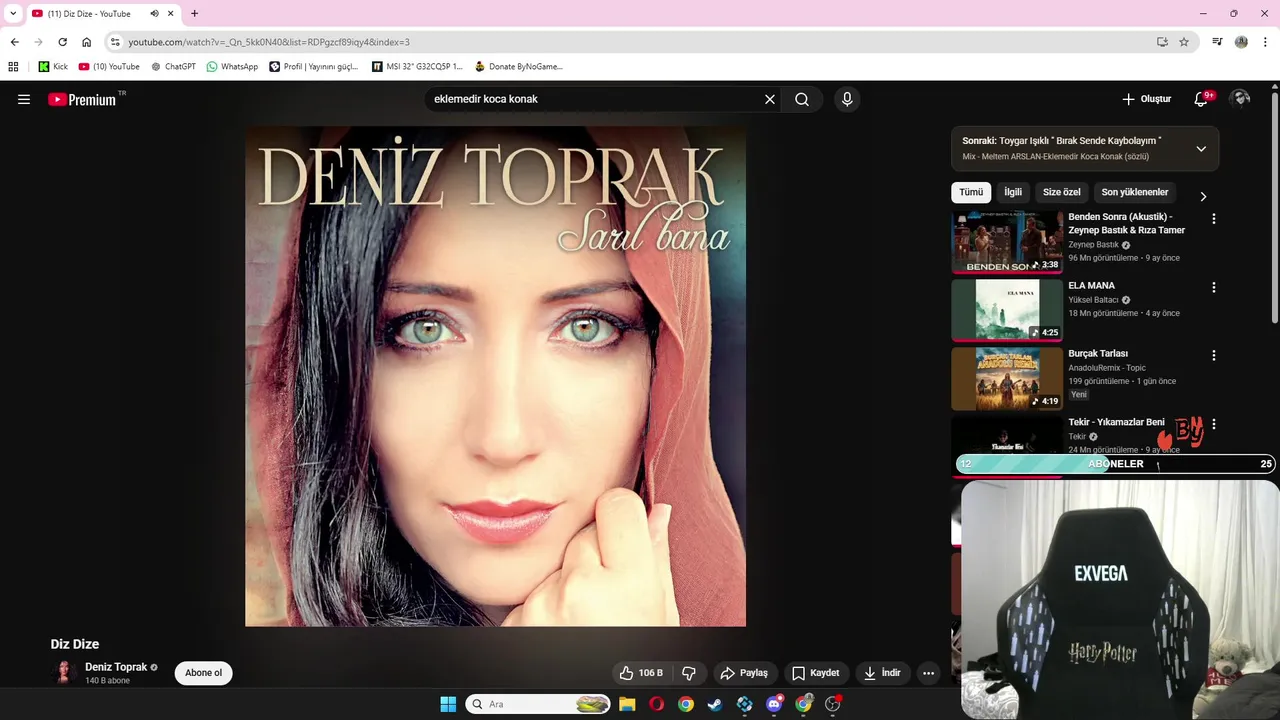This screenshot has height=720, width=1280.
Task: Go back with the browser back arrow
Action: point(14,42)
